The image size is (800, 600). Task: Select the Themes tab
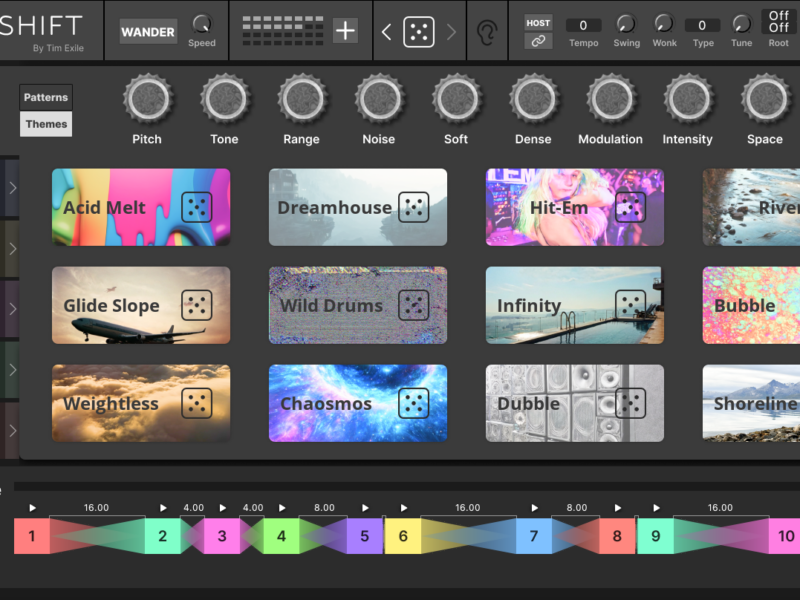pyautogui.click(x=46, y=124)
